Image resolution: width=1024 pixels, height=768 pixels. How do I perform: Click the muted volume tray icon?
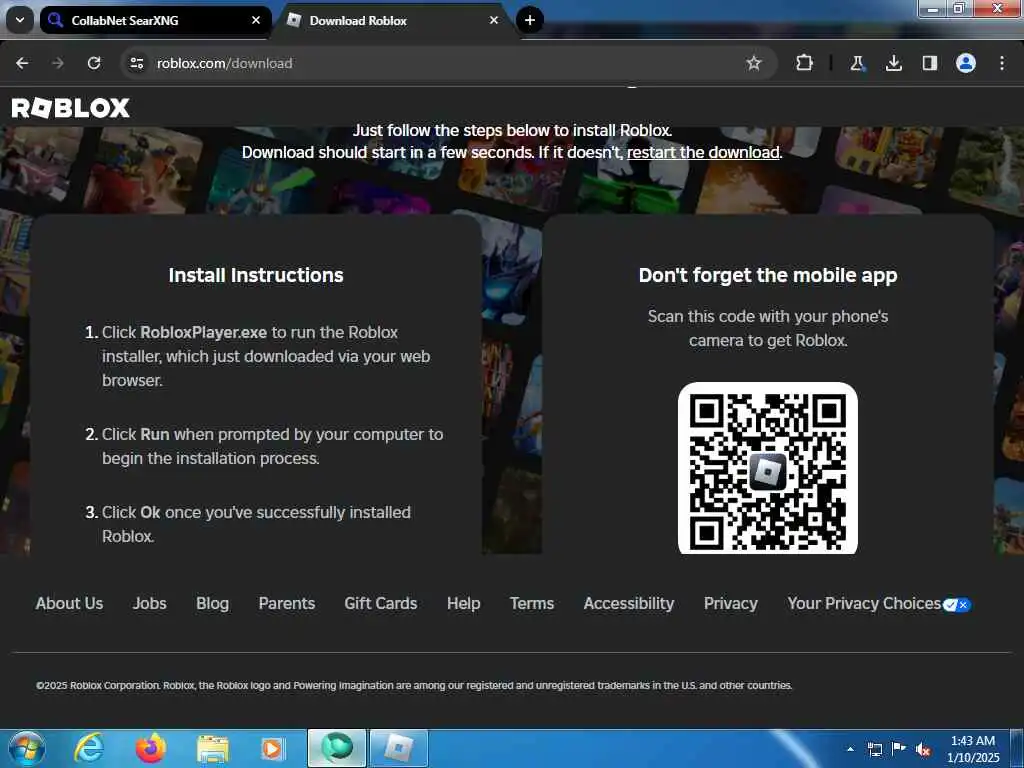[x=923, y=749]
